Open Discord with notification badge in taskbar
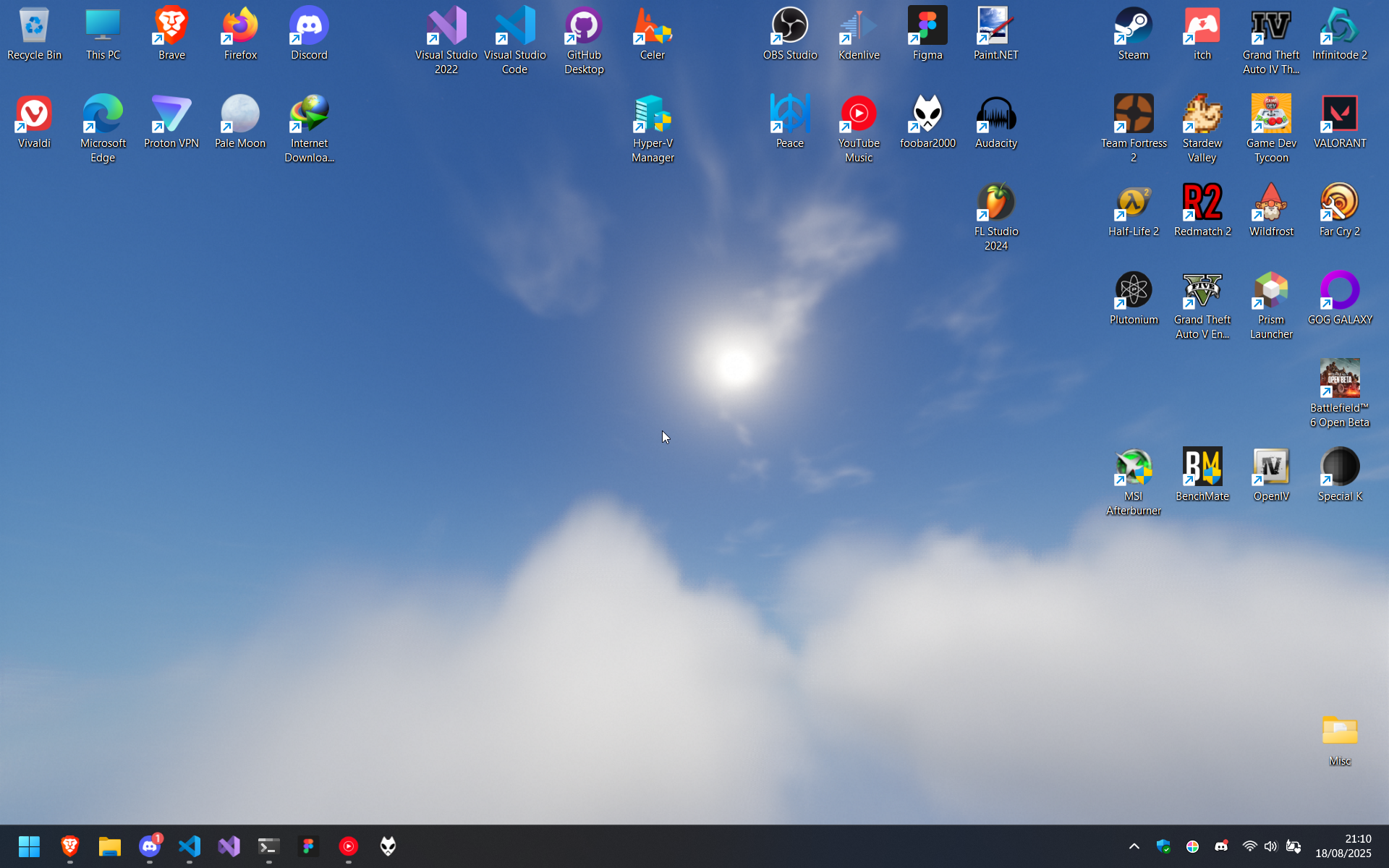 click(x=150, y=846)
